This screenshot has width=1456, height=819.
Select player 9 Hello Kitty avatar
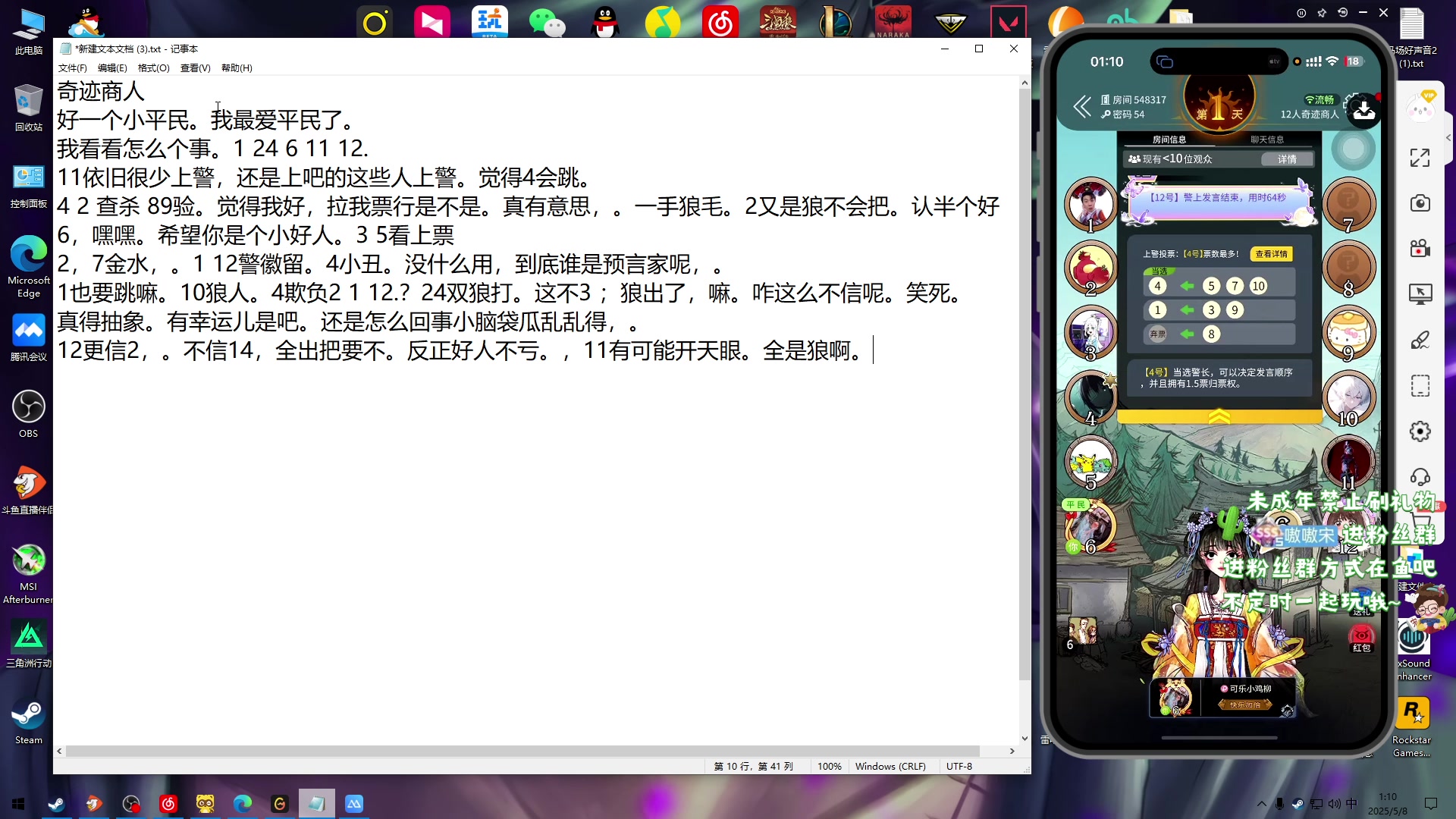pyautogui.click(x=1348, y=332)
